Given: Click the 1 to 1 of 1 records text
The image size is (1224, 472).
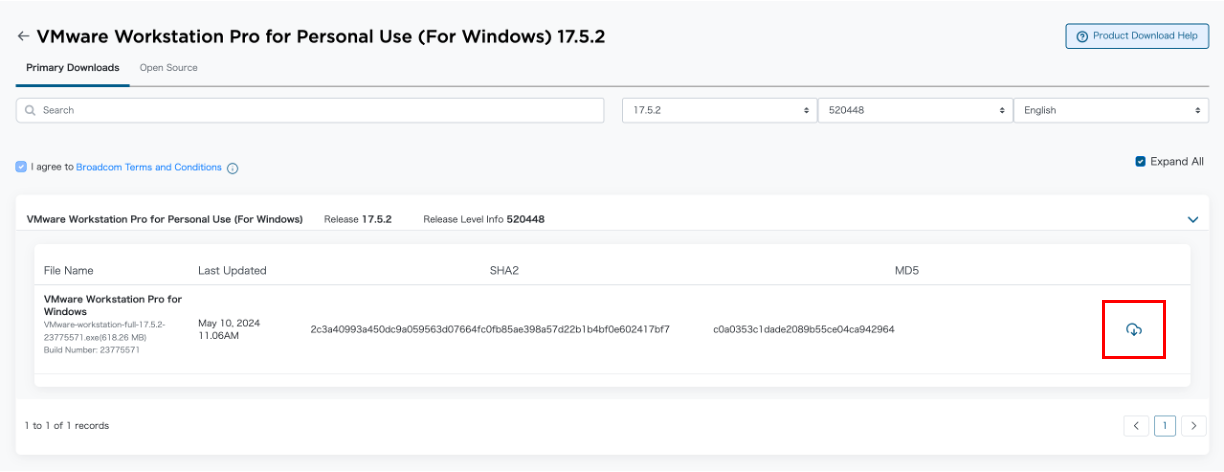Looking at the screenshot, I should pos(67,426).
